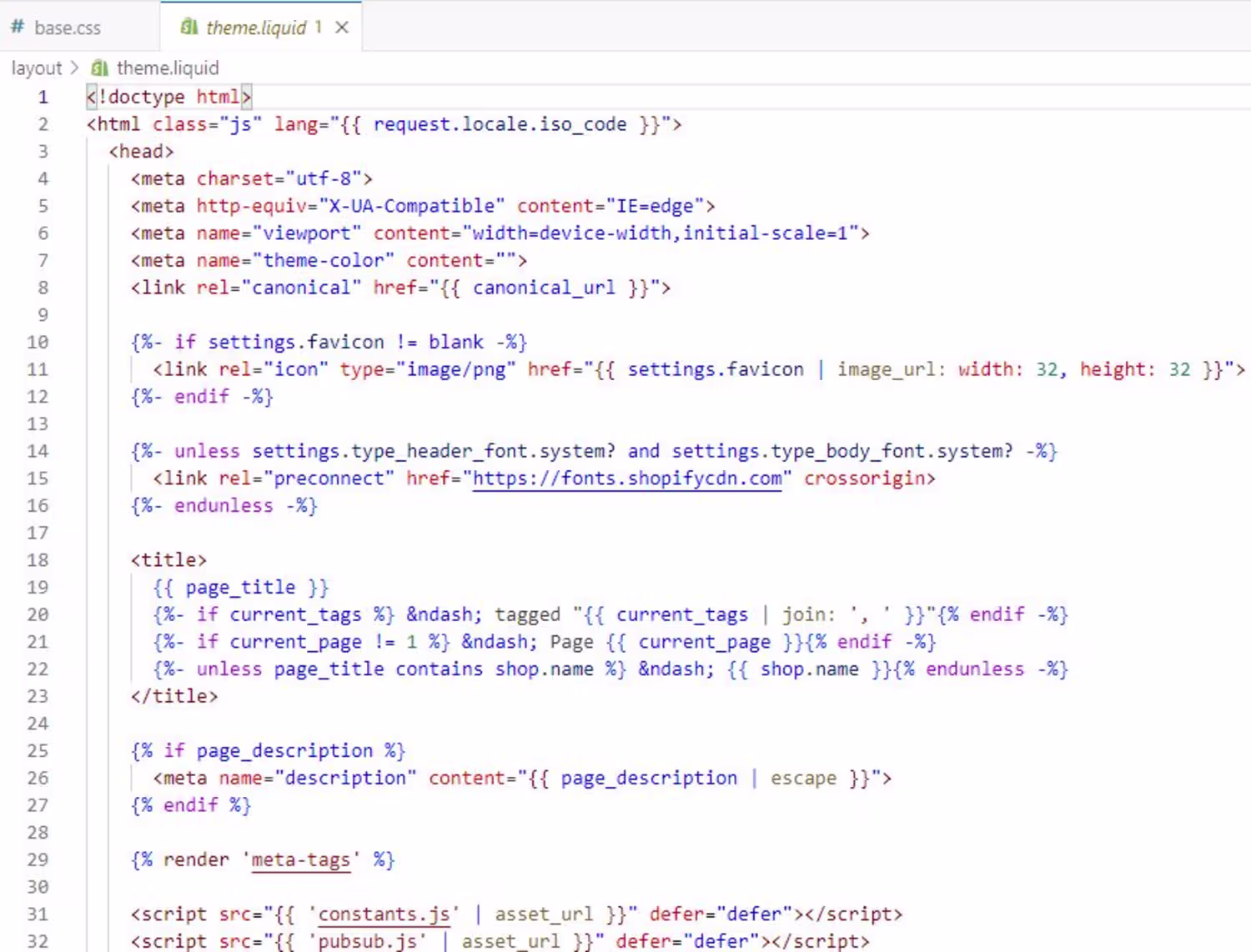
Task: Select the theme.liquid tab title
Action: pyautogui.click(x=256, y=28)
